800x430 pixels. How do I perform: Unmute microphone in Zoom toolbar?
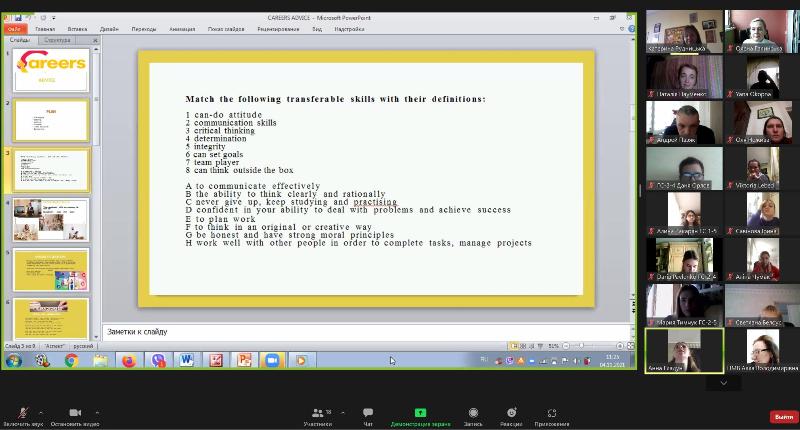coord(22,416)
